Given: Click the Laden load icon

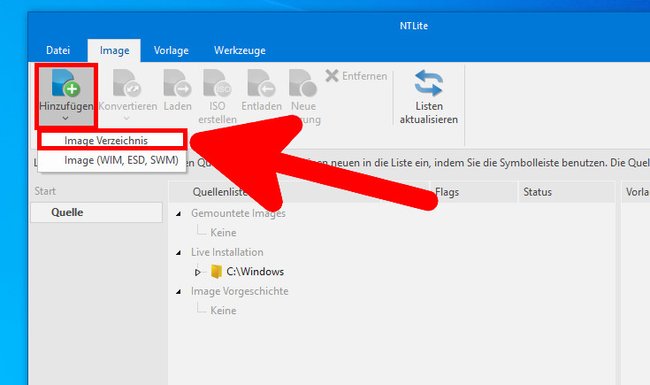Looking at the screenshot, I should pos(177,83).
